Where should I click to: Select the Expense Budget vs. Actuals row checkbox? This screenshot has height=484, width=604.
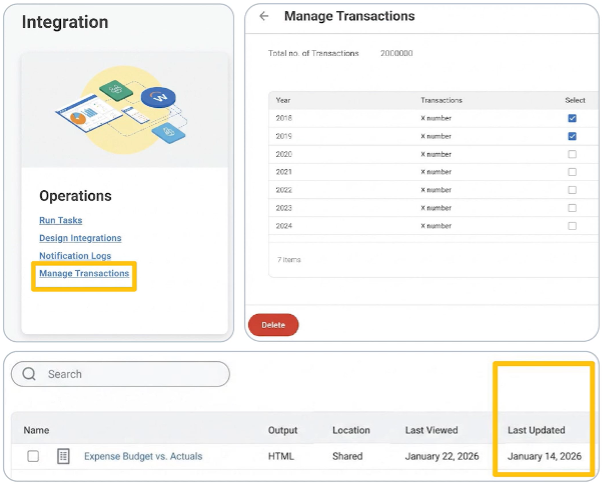[x=34, y=456]
